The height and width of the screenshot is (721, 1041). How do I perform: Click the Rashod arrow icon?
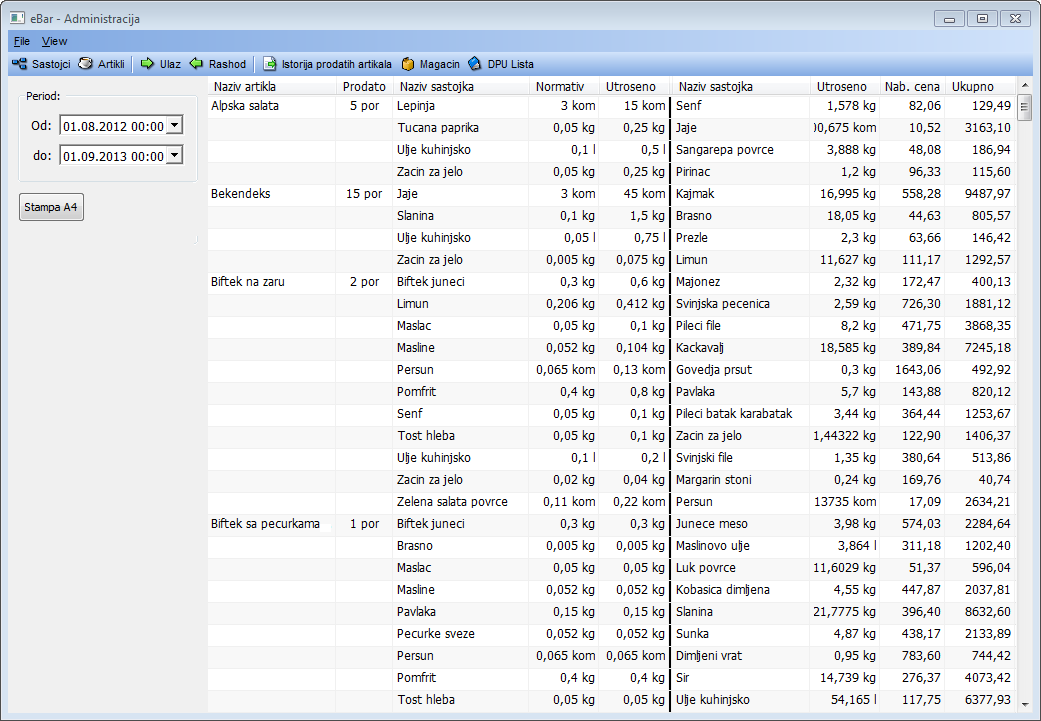(x=196, y=64)
